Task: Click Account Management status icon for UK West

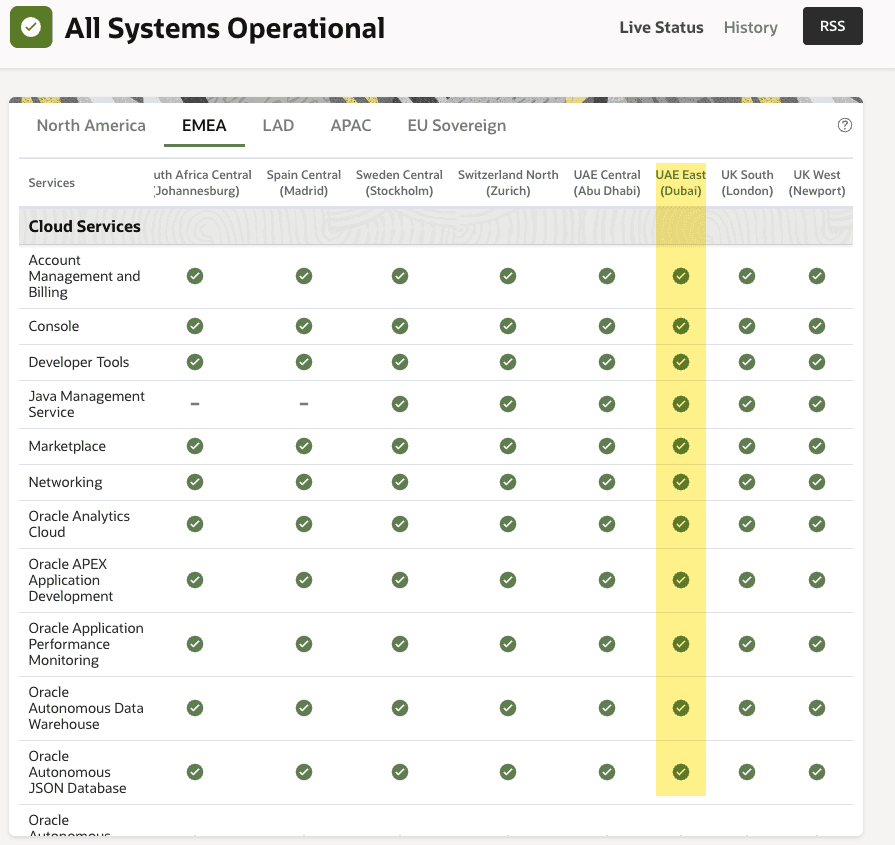Action: [x=817, y=276]
